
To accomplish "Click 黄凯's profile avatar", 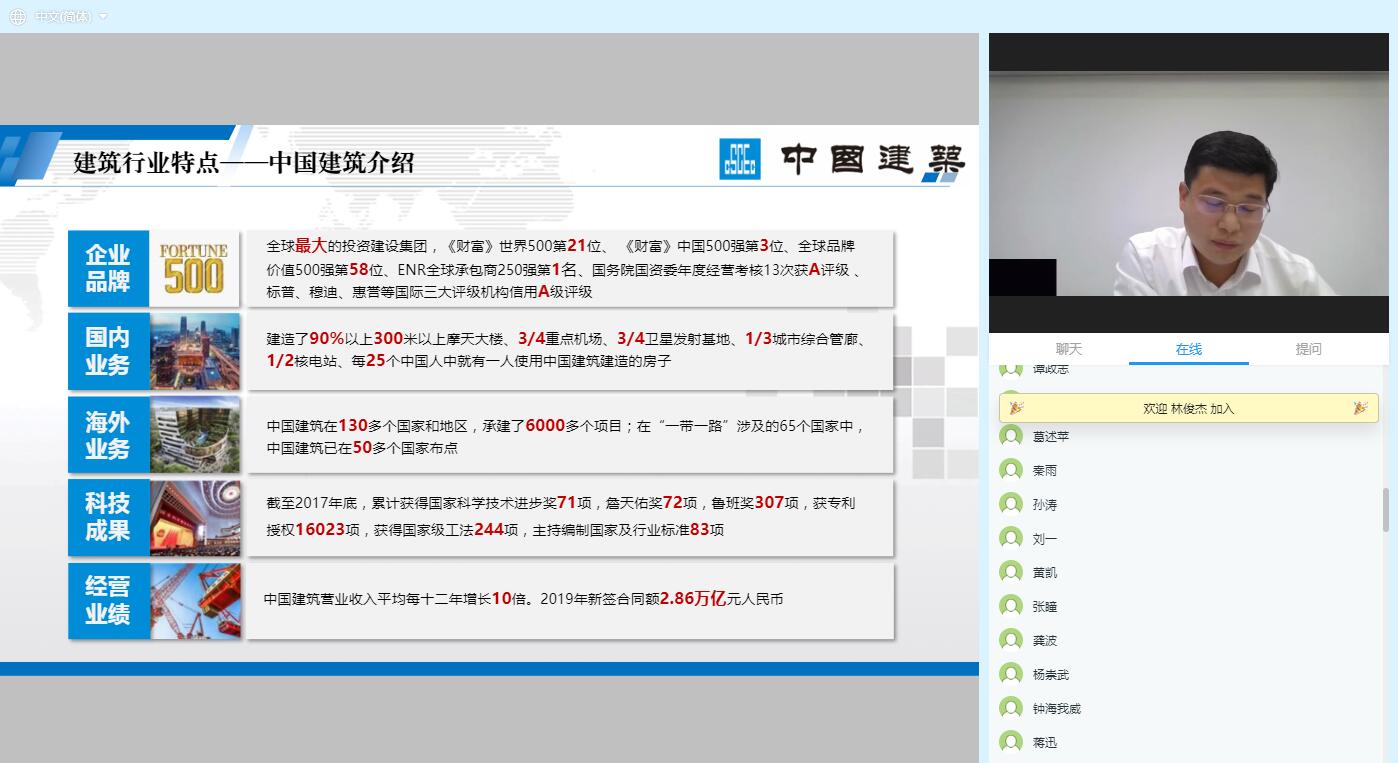I will click(1011, 572).
